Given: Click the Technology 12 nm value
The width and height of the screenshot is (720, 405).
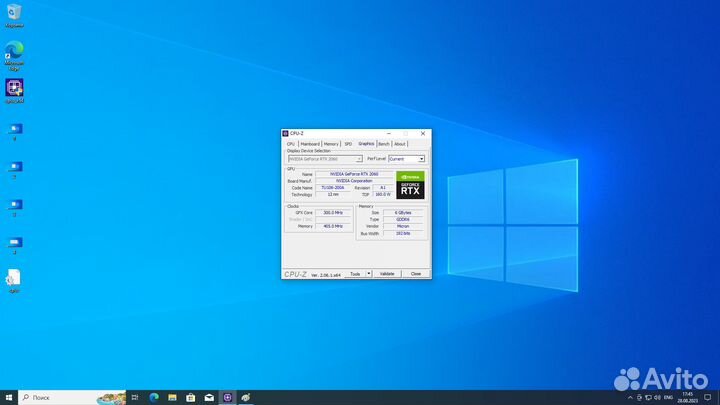Looking at the screenshot, I should coord(333,195).
